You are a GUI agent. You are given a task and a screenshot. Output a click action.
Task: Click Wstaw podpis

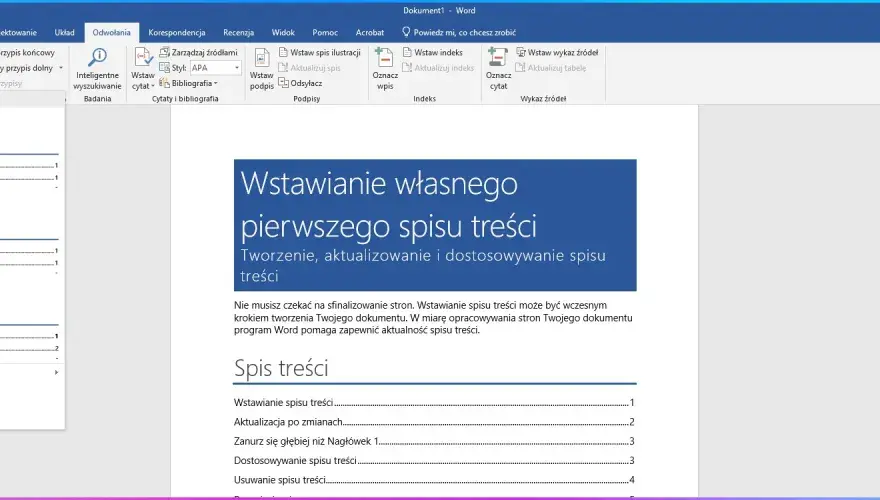pos(262,68)
